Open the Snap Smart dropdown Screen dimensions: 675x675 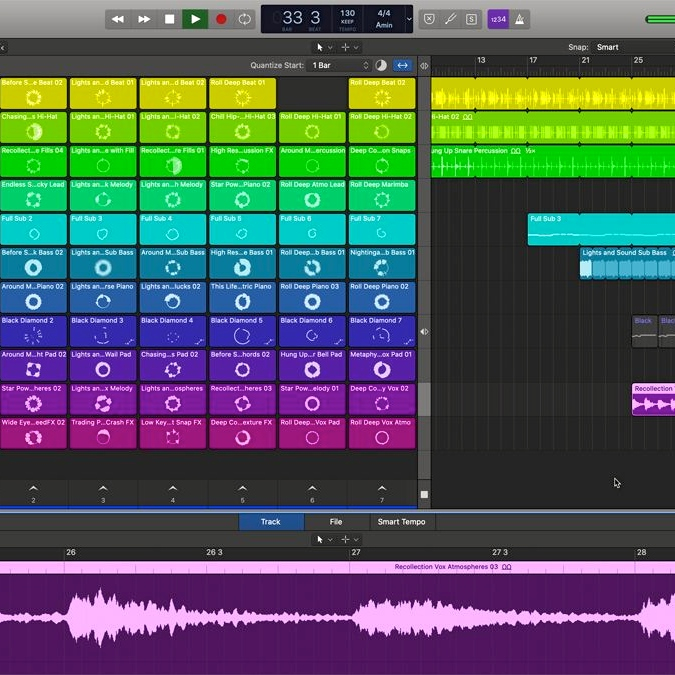tap(607, 47)
